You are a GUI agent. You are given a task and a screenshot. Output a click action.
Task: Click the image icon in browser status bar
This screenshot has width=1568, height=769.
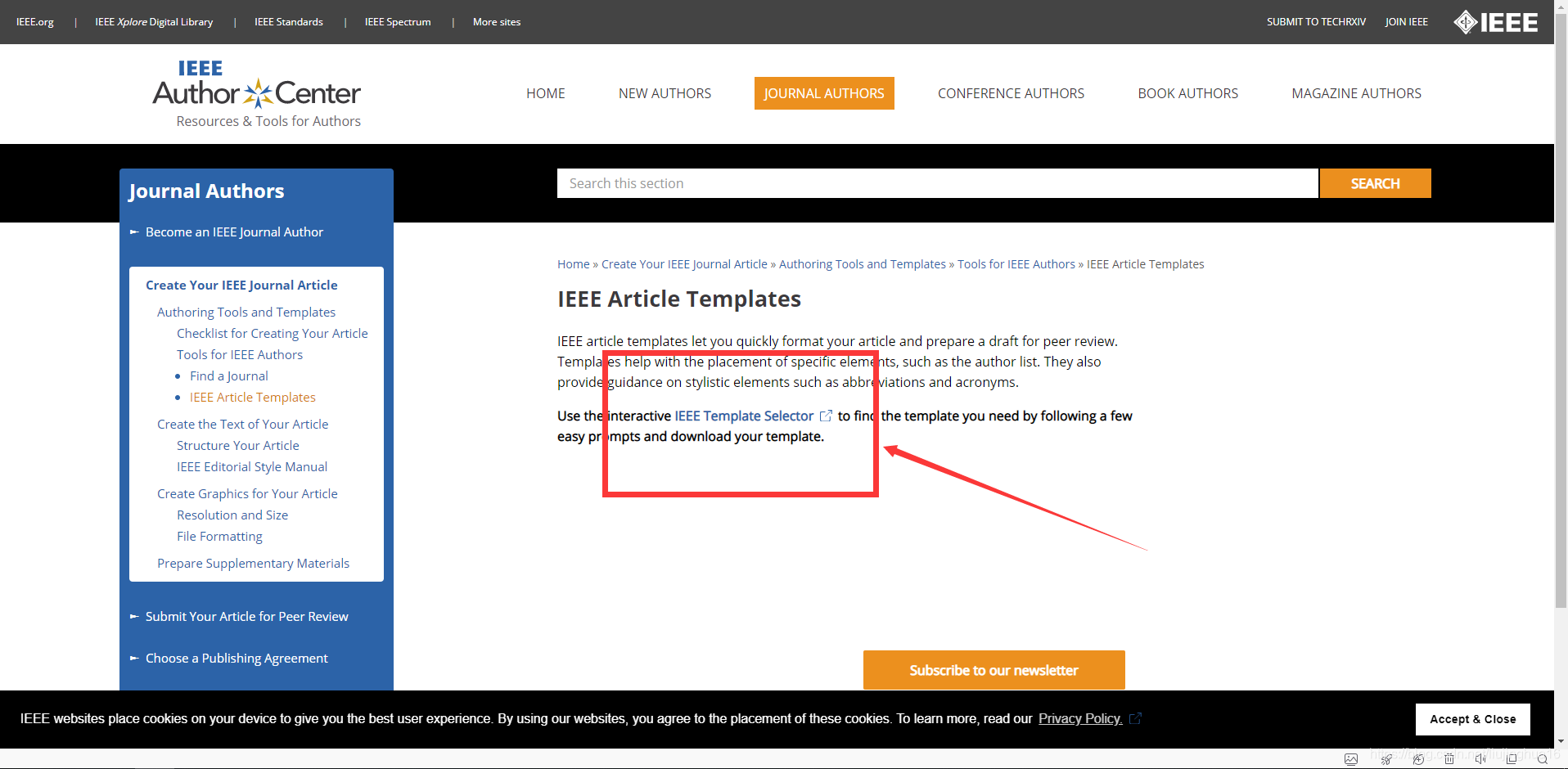point(1351,759)
